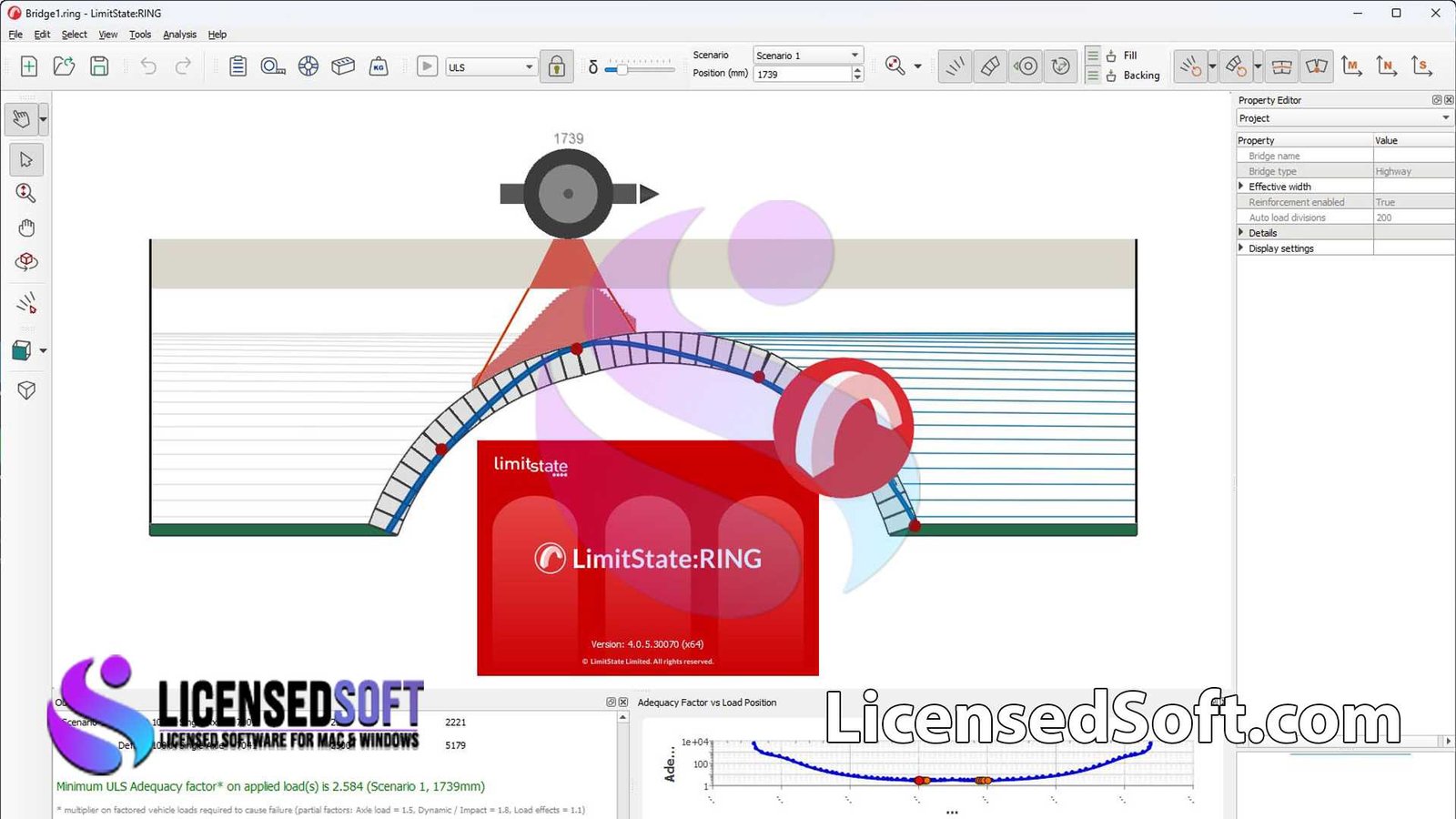Open the Edit menu
Screen dimensions: 1456x819
tap(42, 35)
